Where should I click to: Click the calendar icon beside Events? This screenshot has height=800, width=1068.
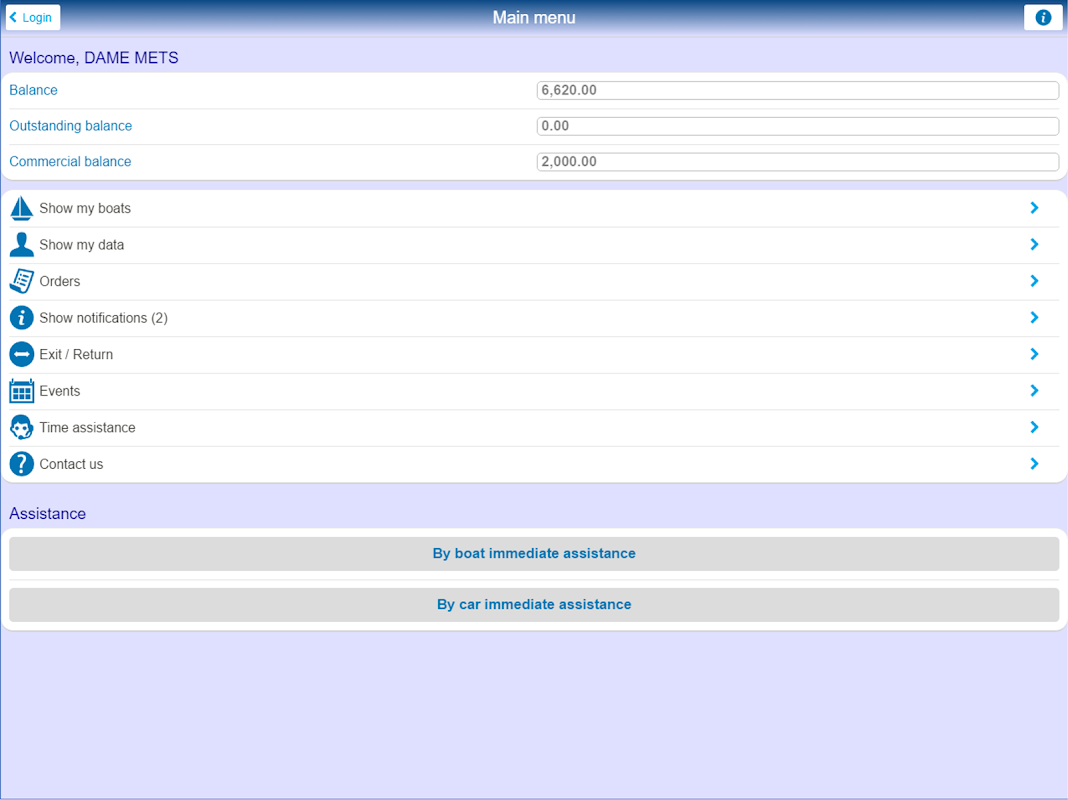pos(21,391)
